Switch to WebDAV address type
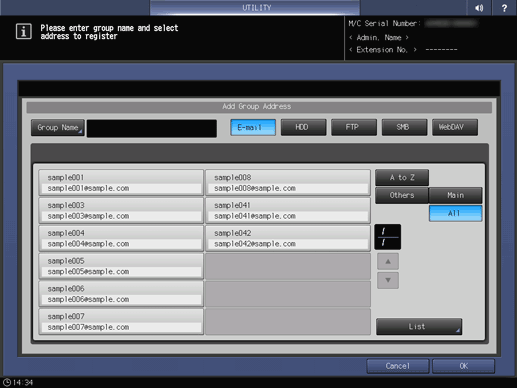The image size is (517, 388). coord(455,127)
